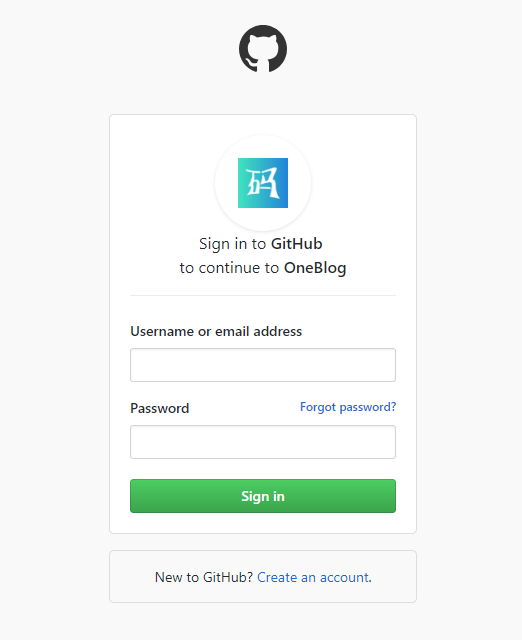Click the bold GitHub word in heading

(x=297, y=244)
